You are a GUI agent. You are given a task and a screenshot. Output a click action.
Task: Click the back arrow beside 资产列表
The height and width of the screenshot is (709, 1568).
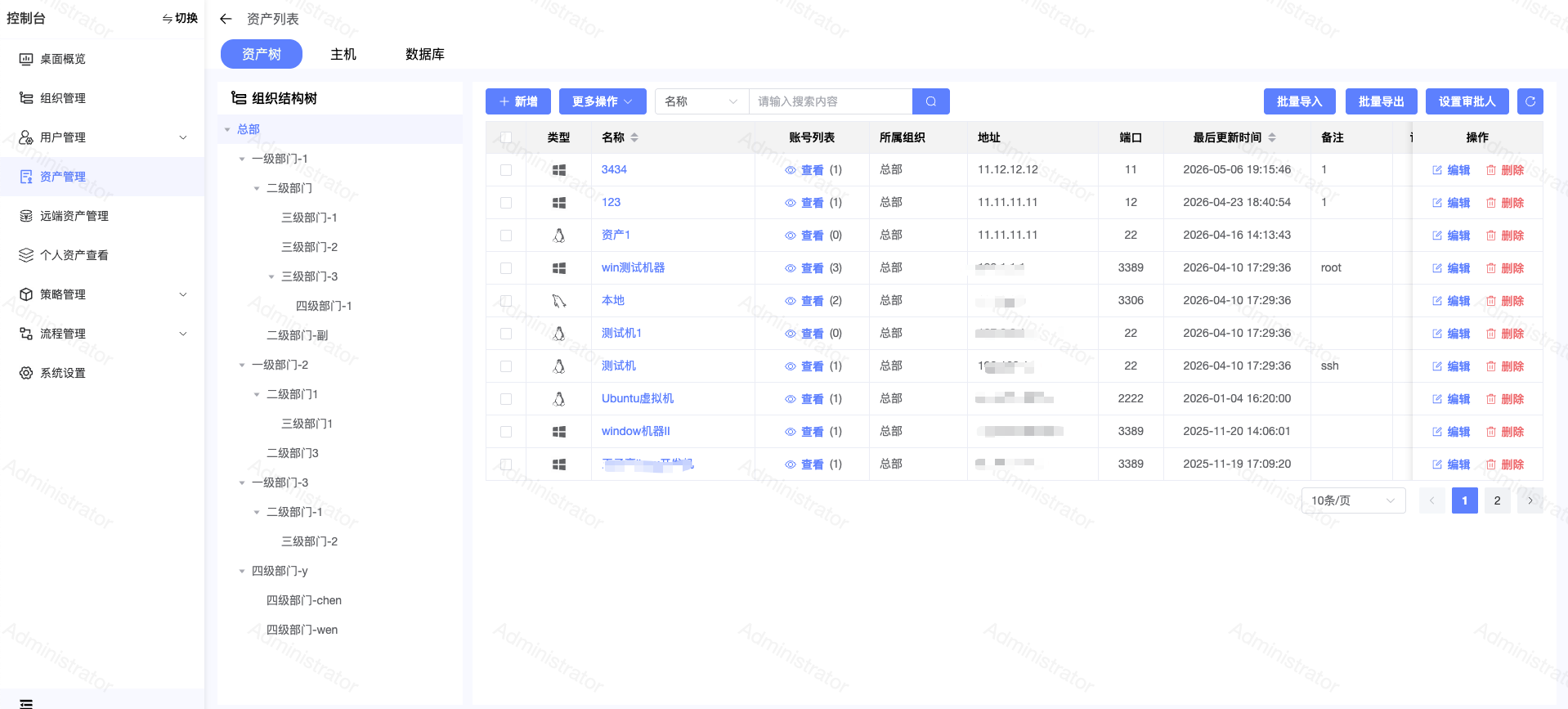click(226, 19)
